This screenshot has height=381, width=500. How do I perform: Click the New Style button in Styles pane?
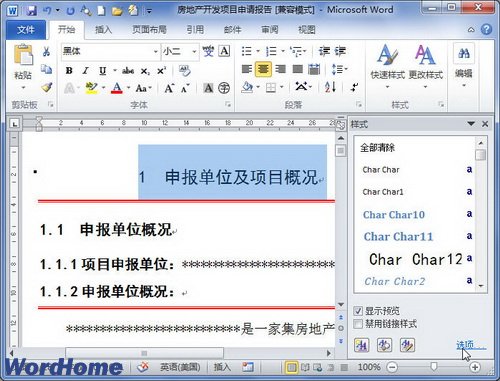tap(362, 345)
